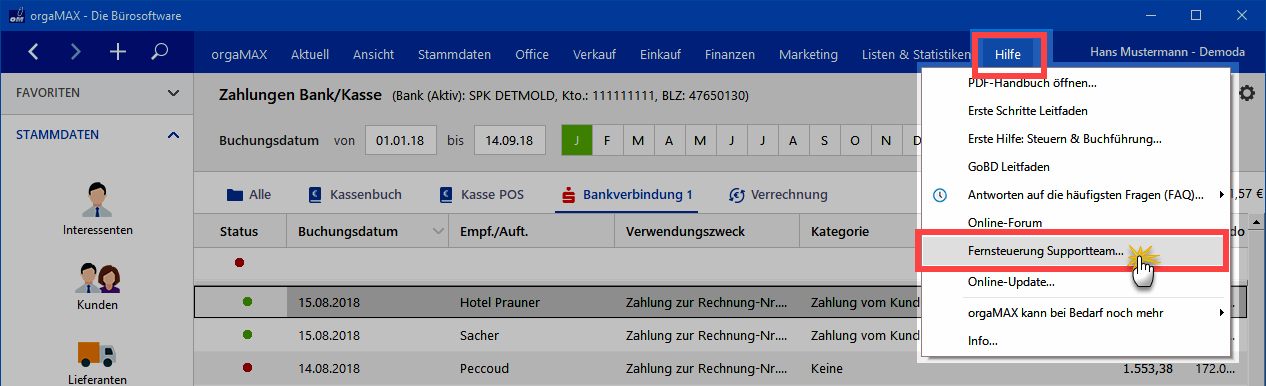
Task: Click the green status dot for Hotel Prauner
Action: point(247,301)
